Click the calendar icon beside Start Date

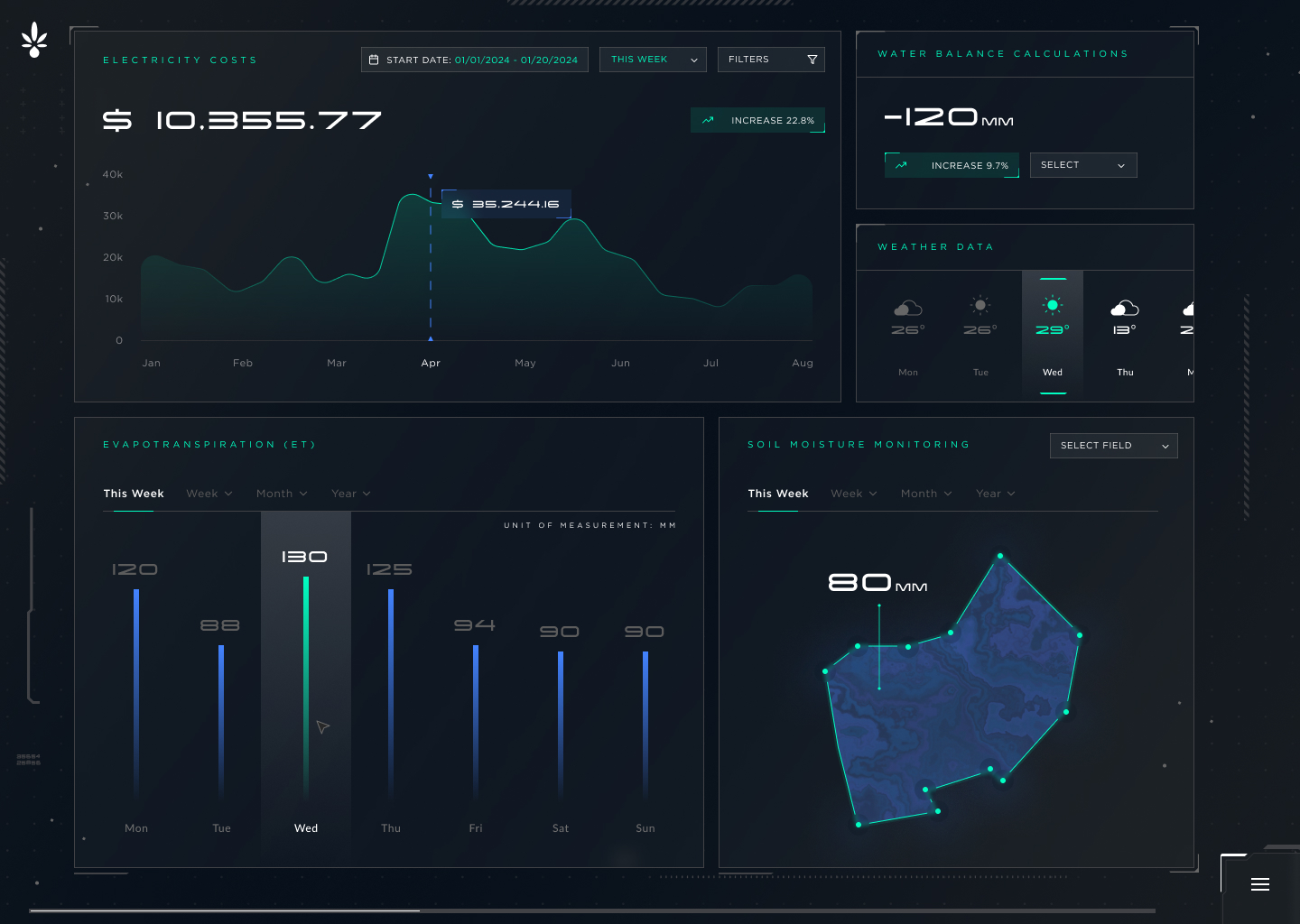374,60
